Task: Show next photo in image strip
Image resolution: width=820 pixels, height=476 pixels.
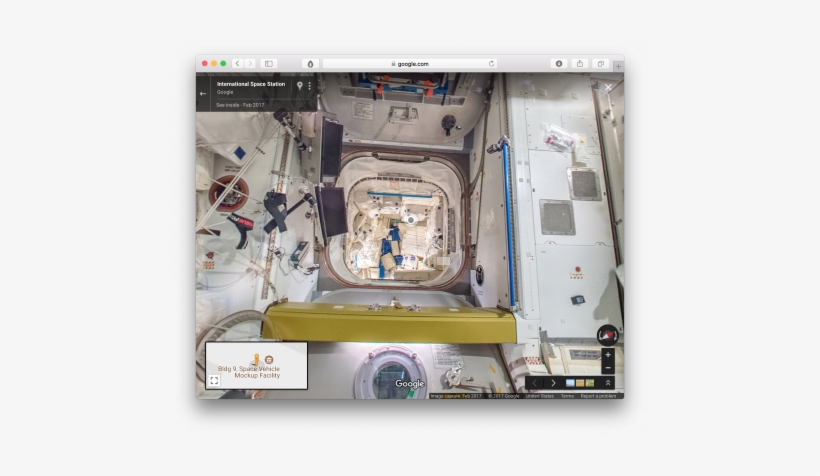Action: click(553, 383)
